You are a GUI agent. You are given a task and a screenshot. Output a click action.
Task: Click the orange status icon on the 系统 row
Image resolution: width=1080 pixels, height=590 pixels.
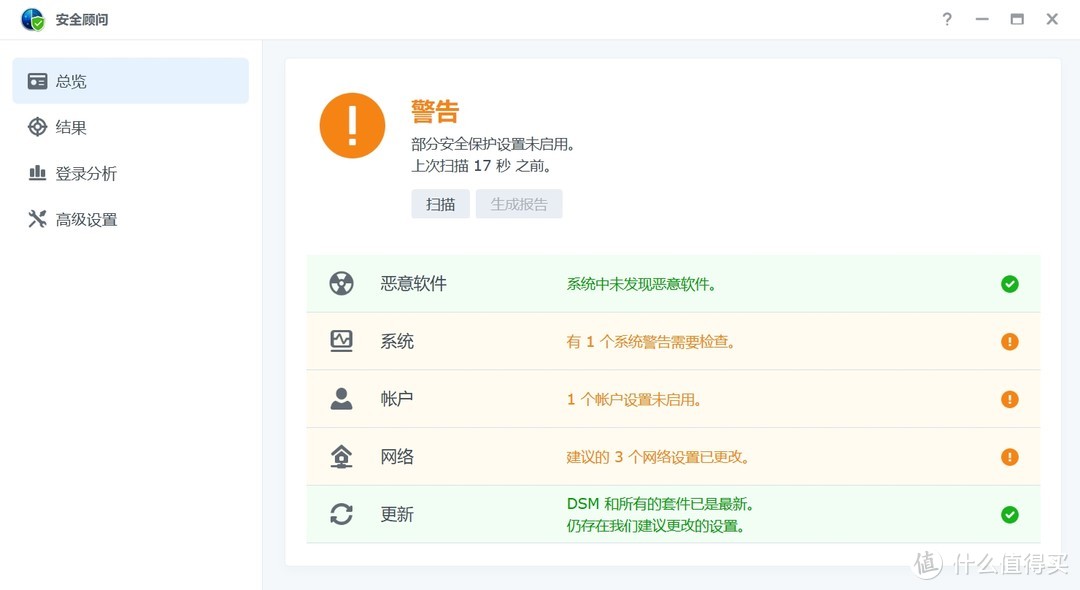point(1010,341)
